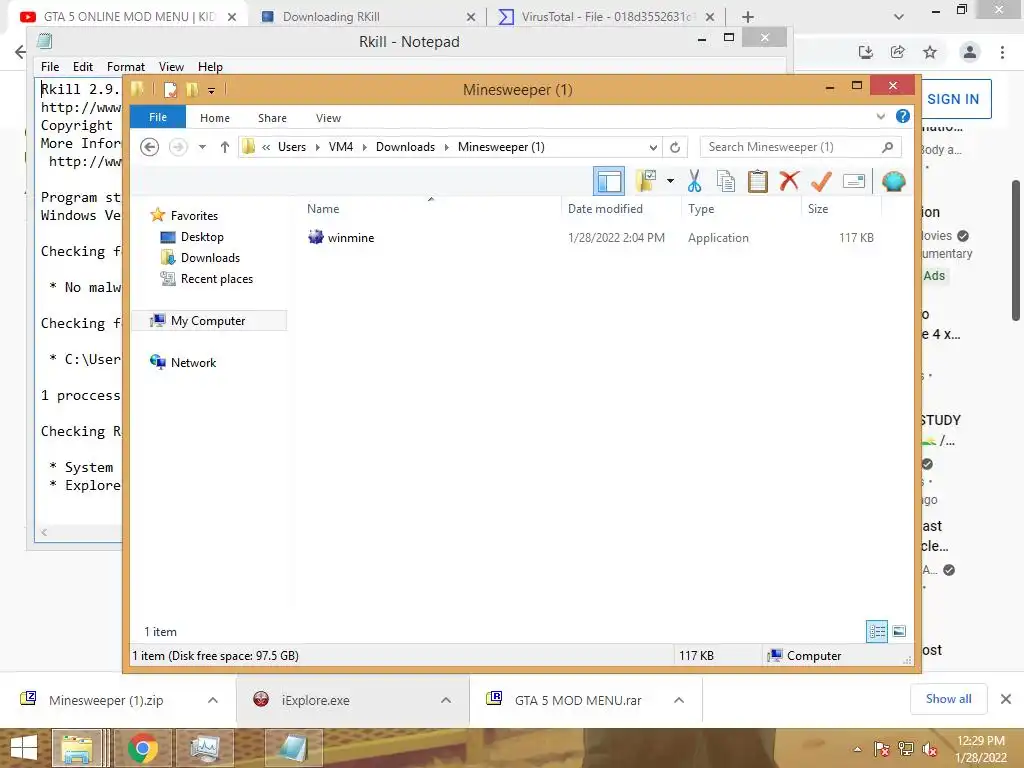Open the Edit menu in Notepad

pos(82,67)
